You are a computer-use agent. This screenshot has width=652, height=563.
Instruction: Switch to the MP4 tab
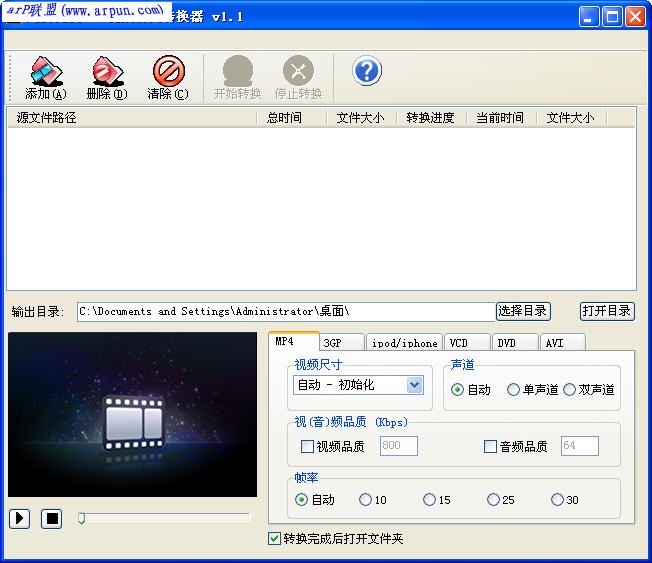tap(294, 341)
